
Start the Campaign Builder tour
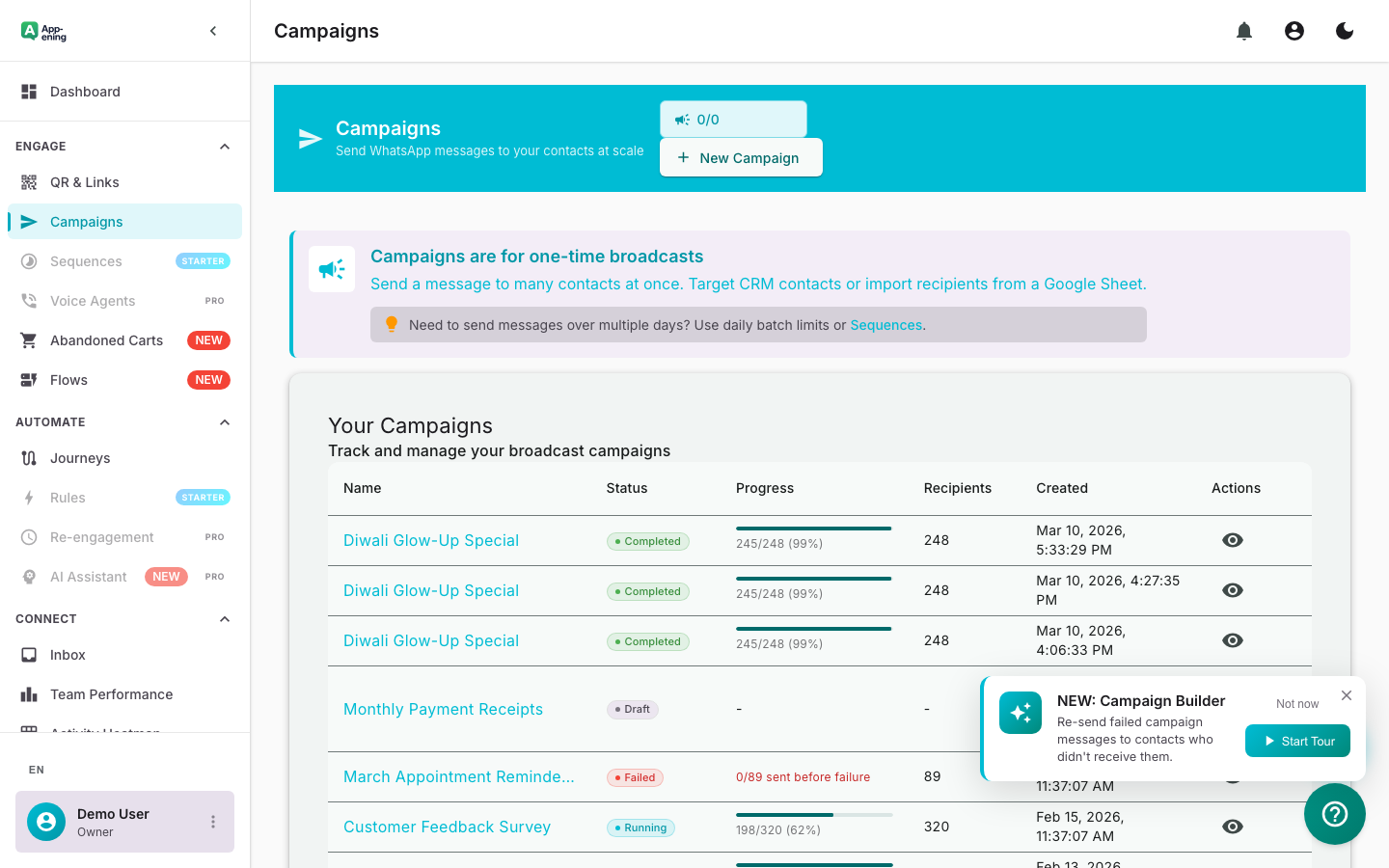pos(1297,741)
